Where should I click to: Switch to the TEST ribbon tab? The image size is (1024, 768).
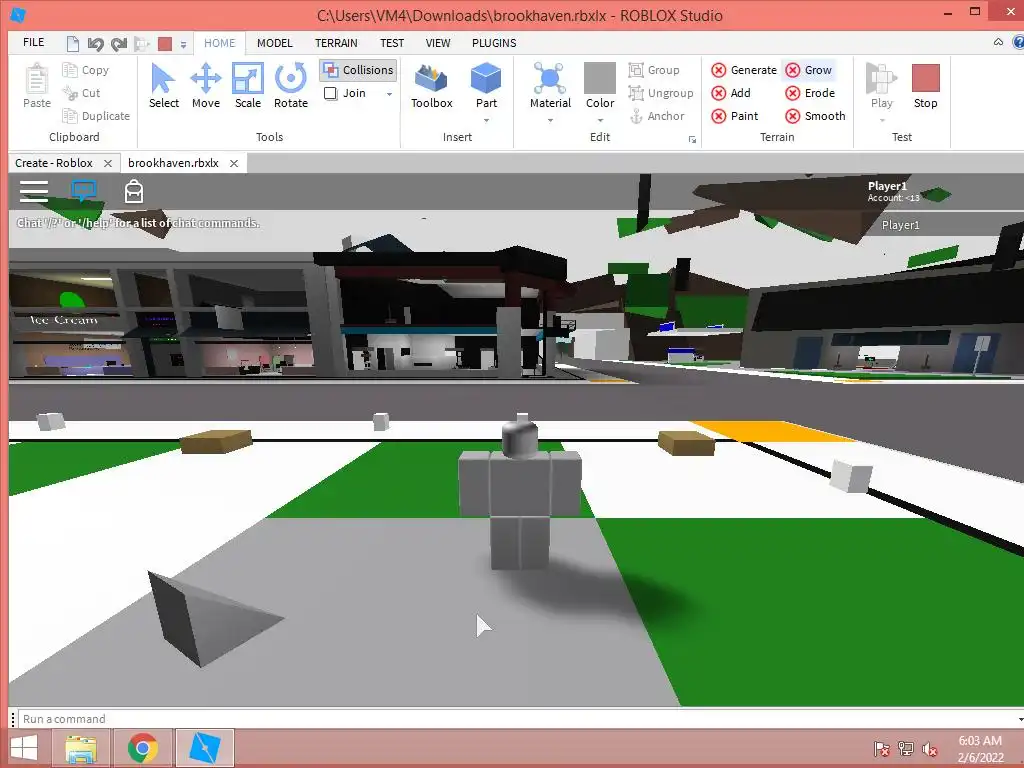point(392,42)
